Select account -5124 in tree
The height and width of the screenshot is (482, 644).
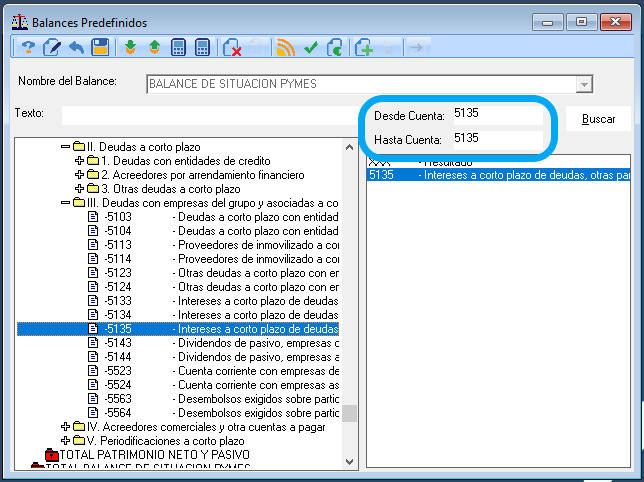click(213, 287)
